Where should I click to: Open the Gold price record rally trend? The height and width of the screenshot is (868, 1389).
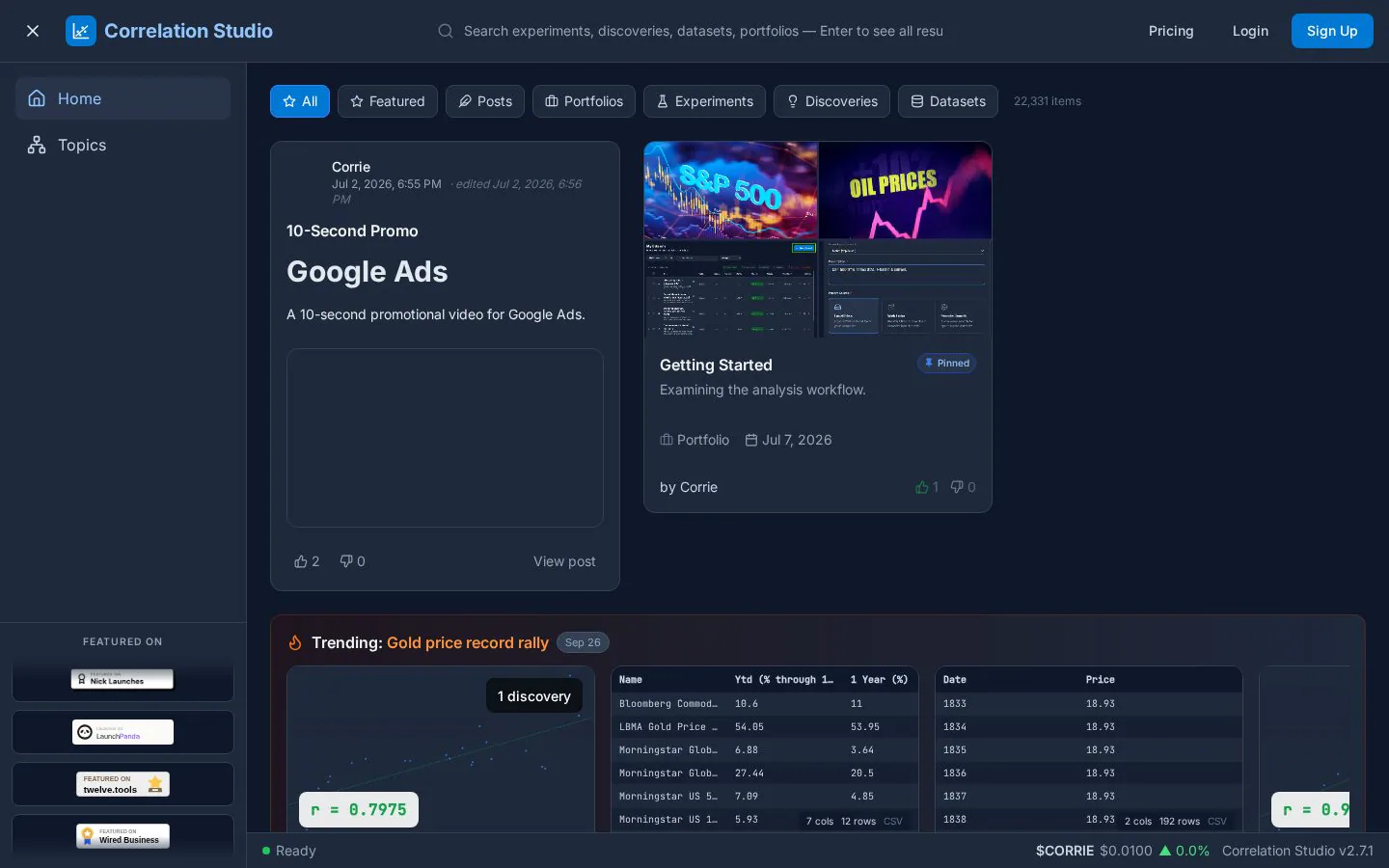click(468, 642)
